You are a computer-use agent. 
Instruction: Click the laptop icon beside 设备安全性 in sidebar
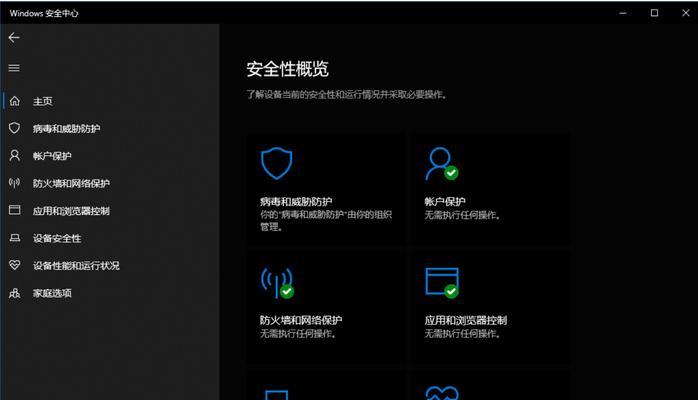(15, 238)
